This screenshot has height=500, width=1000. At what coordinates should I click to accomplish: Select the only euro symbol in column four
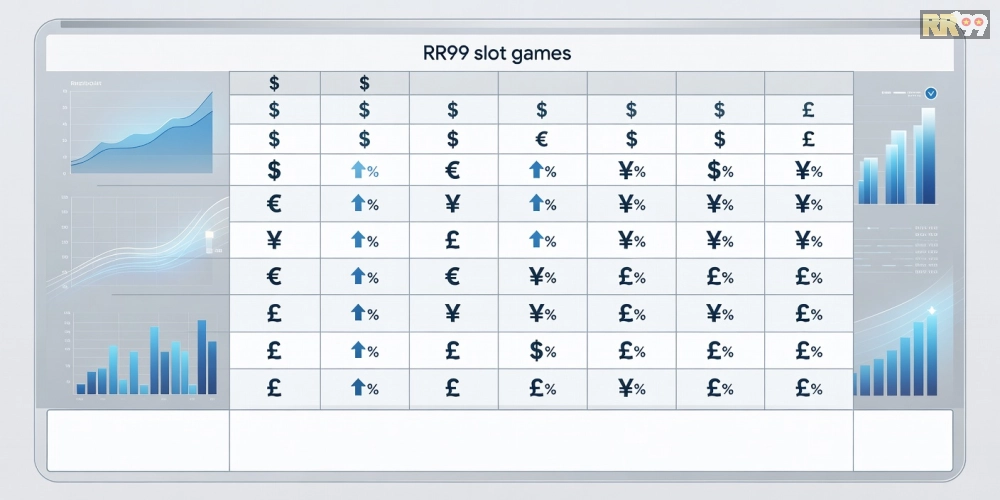(541, 138)
